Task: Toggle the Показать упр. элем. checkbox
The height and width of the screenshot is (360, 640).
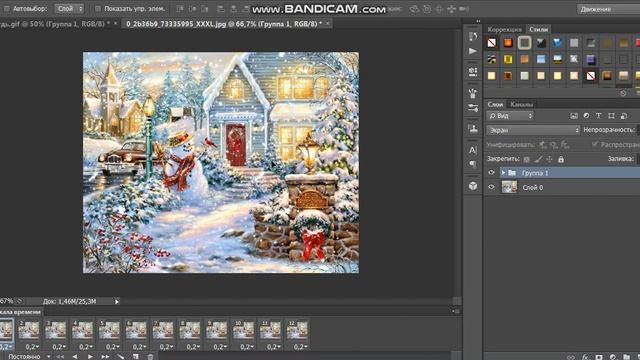Action: pos(98,9)
